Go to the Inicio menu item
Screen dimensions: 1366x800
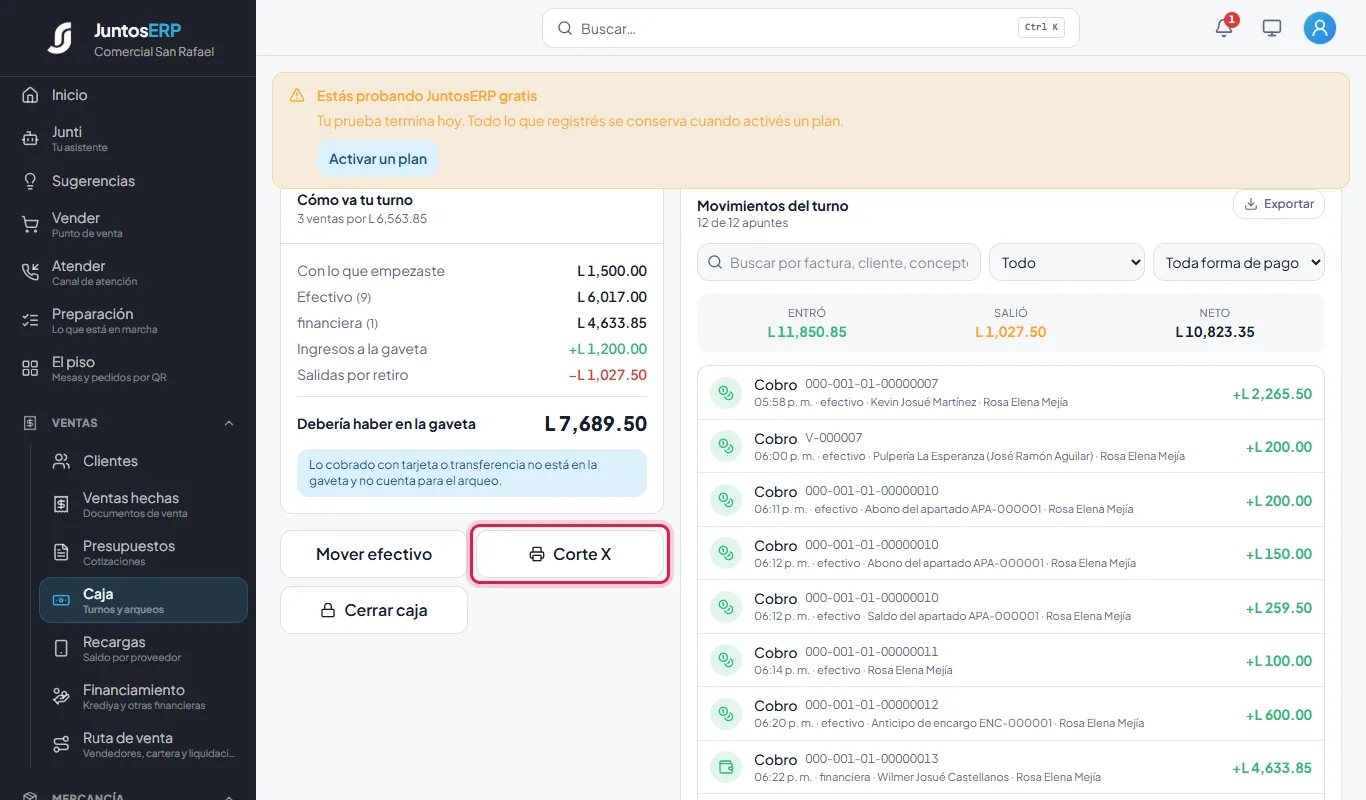[128, 95]
